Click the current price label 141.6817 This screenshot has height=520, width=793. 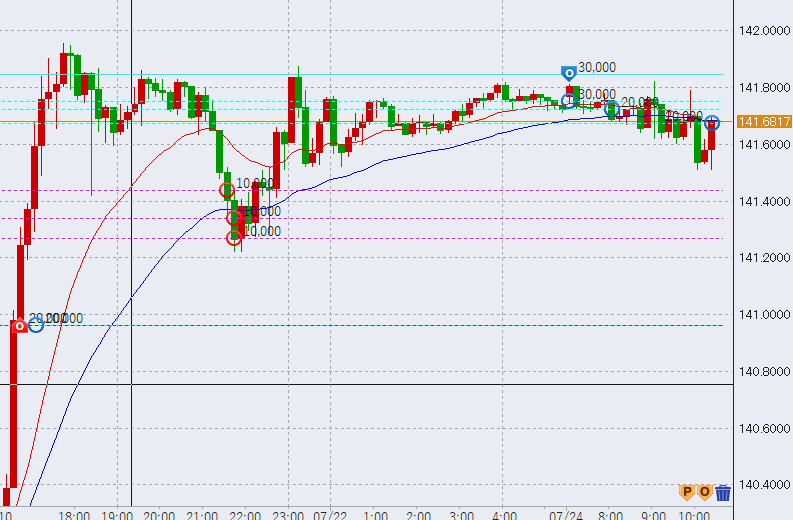(763, 122)
